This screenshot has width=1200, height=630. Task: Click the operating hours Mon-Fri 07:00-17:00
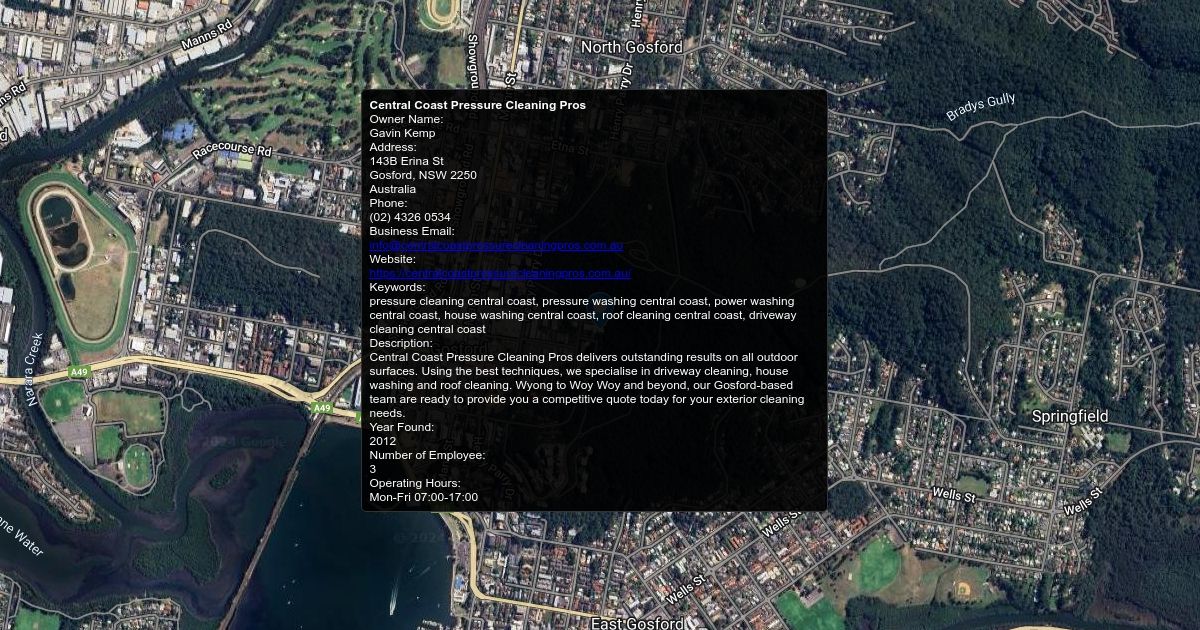click(424, 497)
